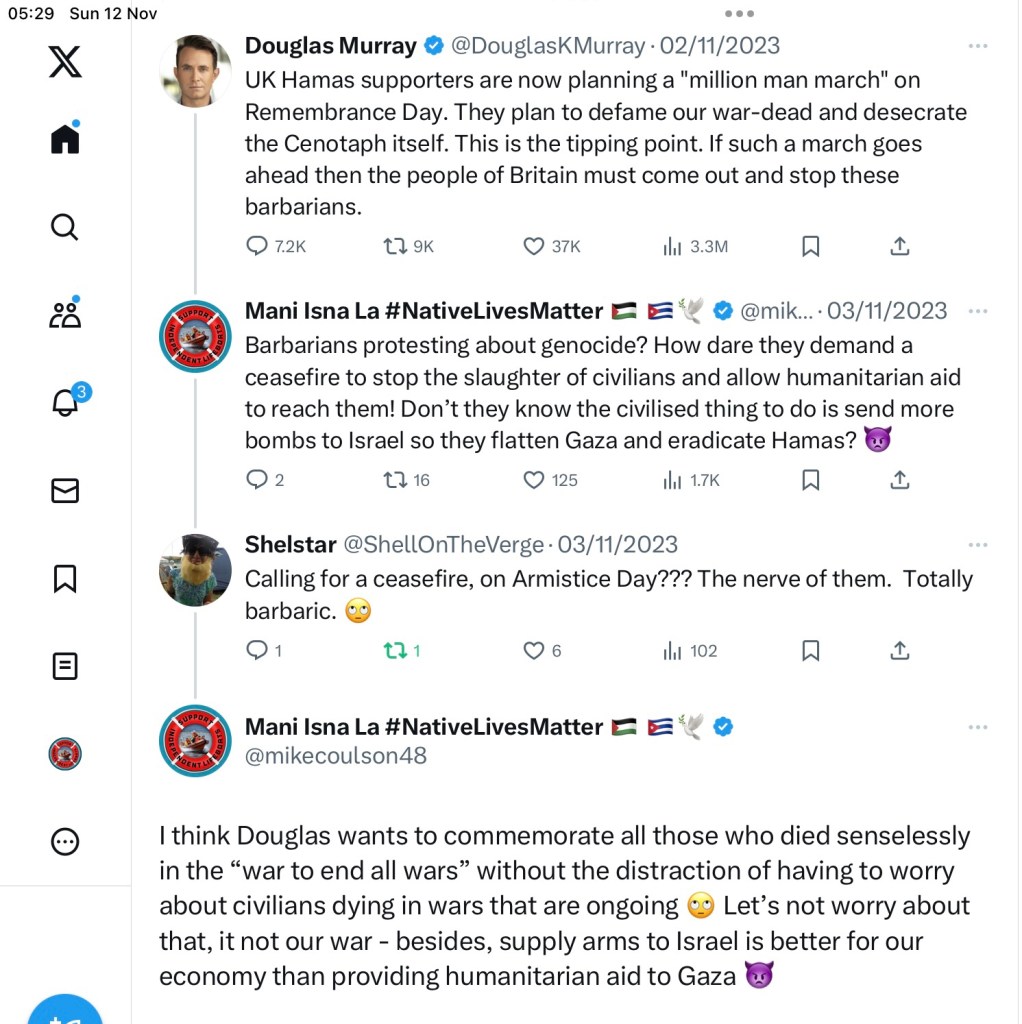
Task: Open @mikecoulson48 handle link
Action: [336, 756]
